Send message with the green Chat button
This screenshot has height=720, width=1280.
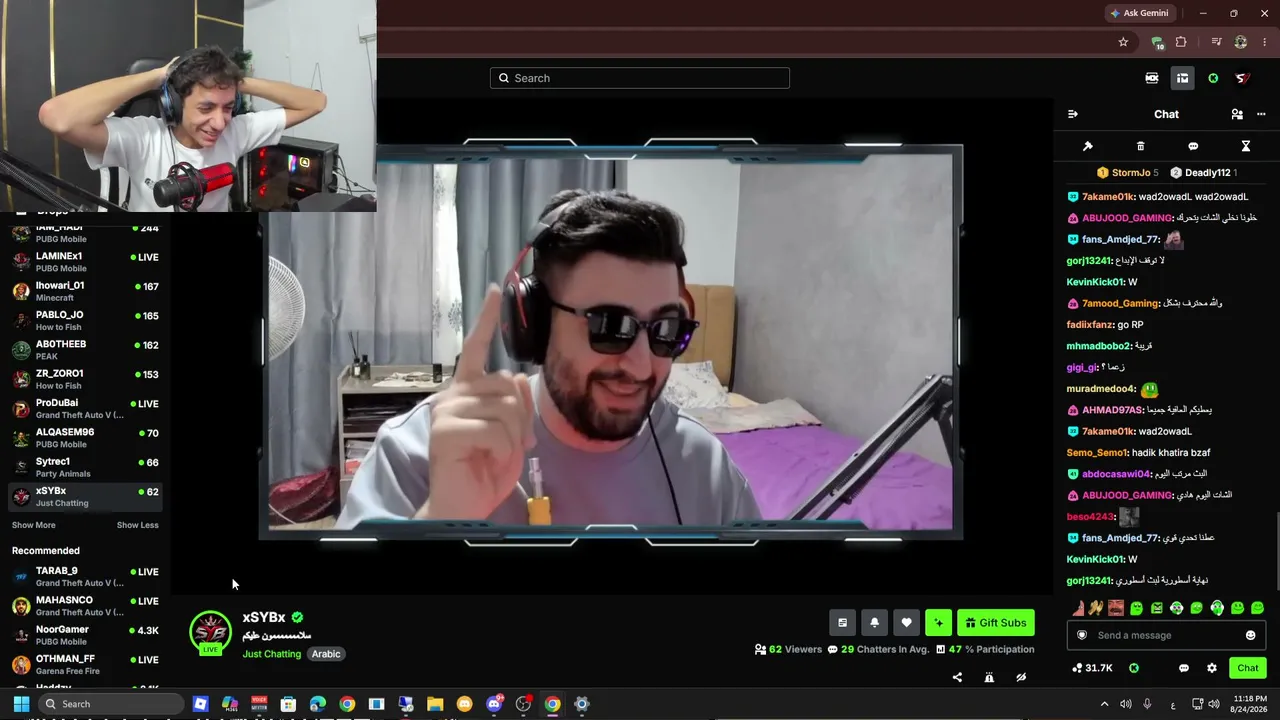pos(1248,668)
